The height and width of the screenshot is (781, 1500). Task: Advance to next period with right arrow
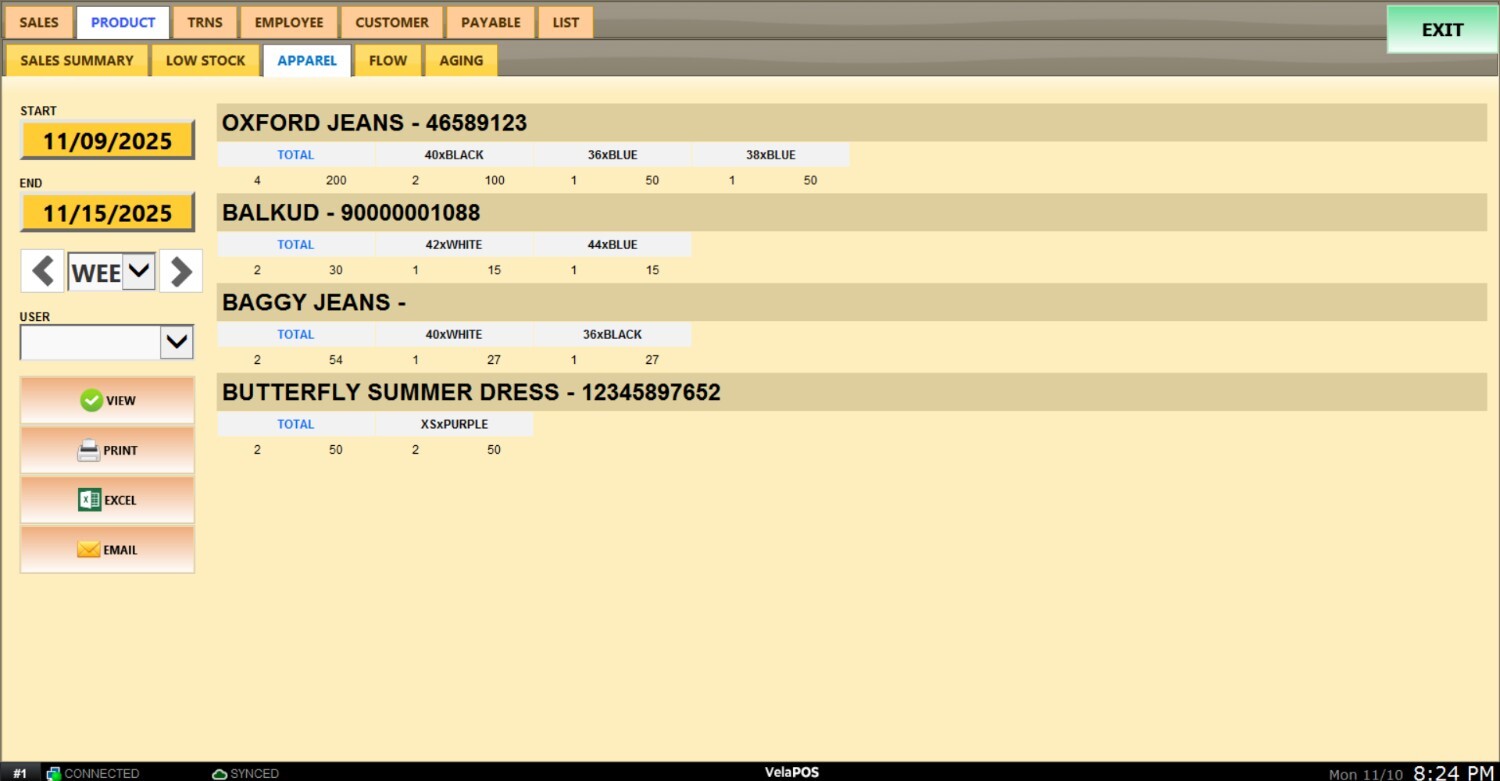click(x=181, y=271)
